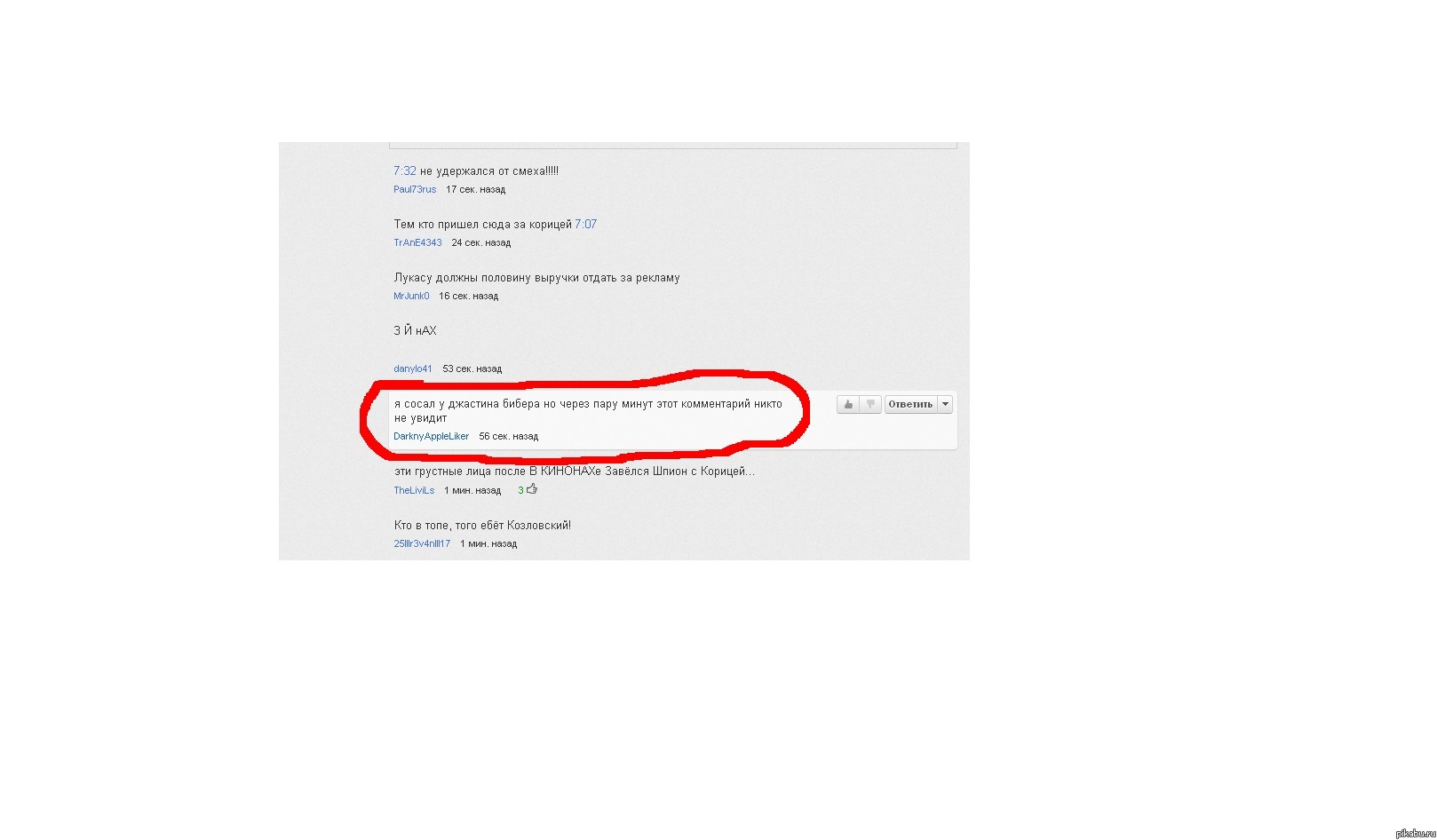Select the 'З Й нАХ' comment text
1437x840 pixels.
[x=415, y=330]
